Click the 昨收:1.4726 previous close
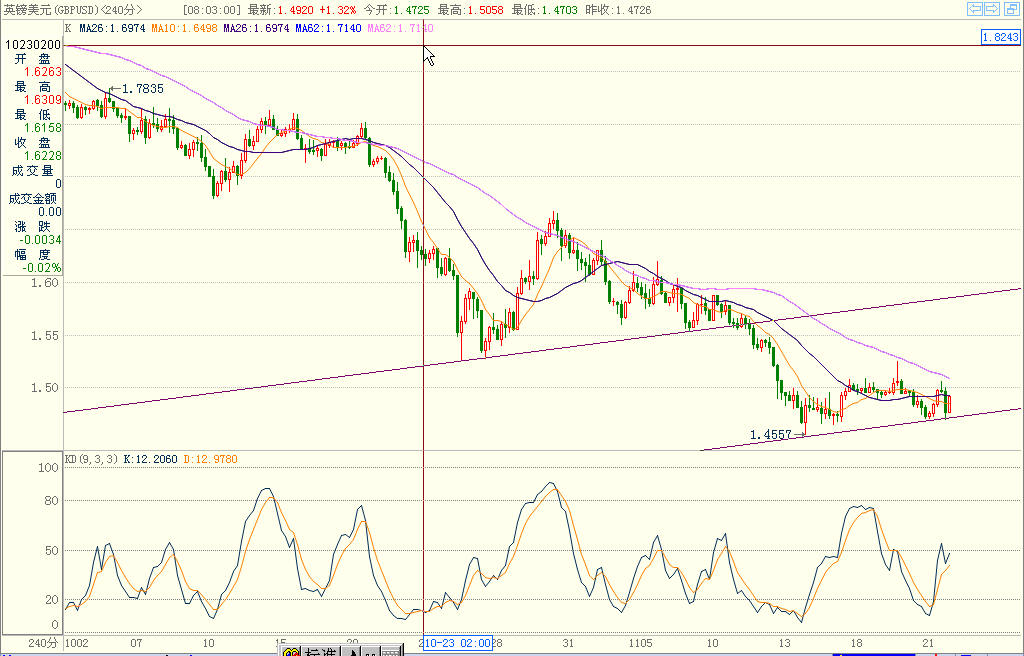Image resolution: width=1024 pixels, height=656 pixels. (618, 10)
